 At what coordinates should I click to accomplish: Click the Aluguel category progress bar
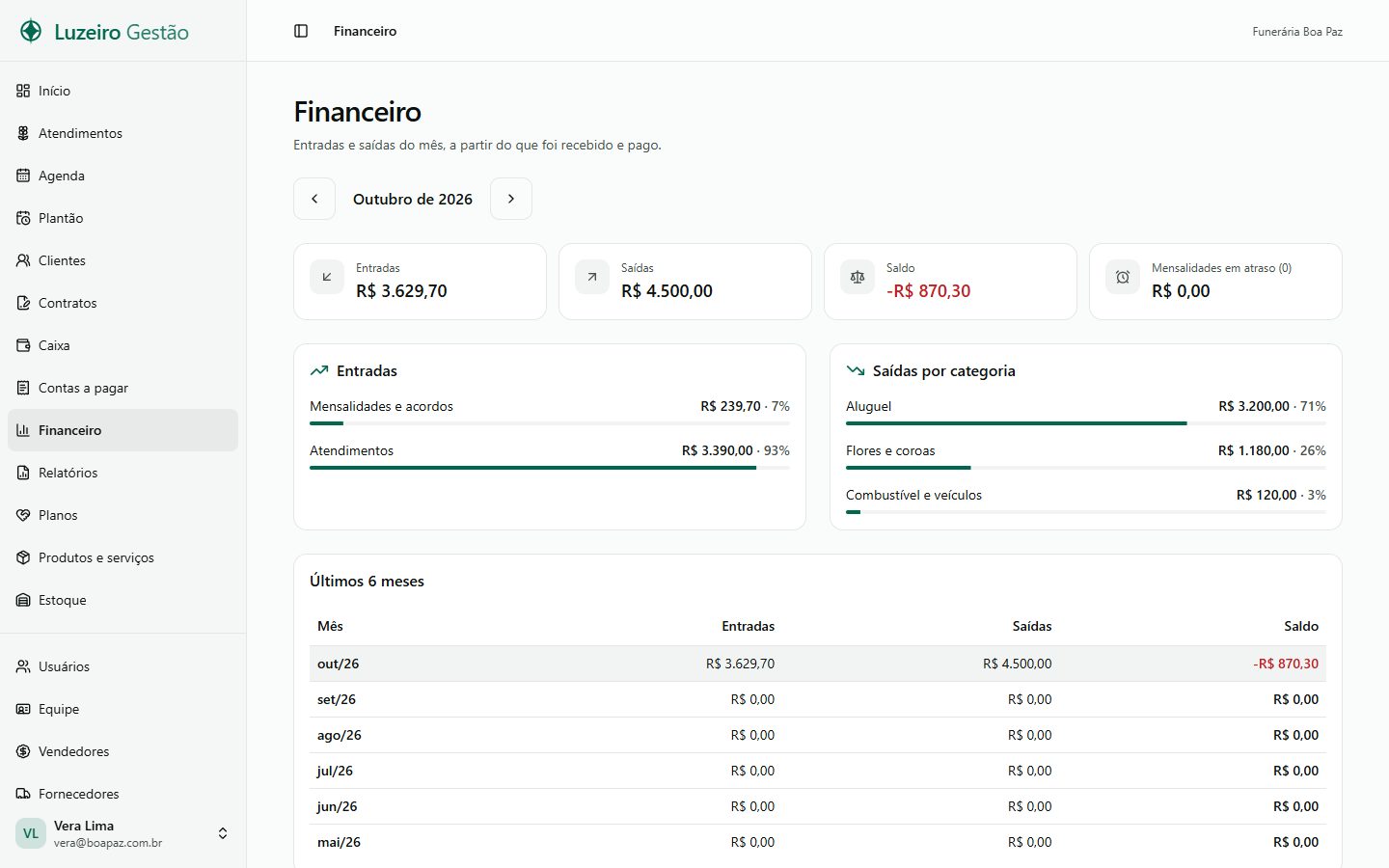tap(1086, 423)
